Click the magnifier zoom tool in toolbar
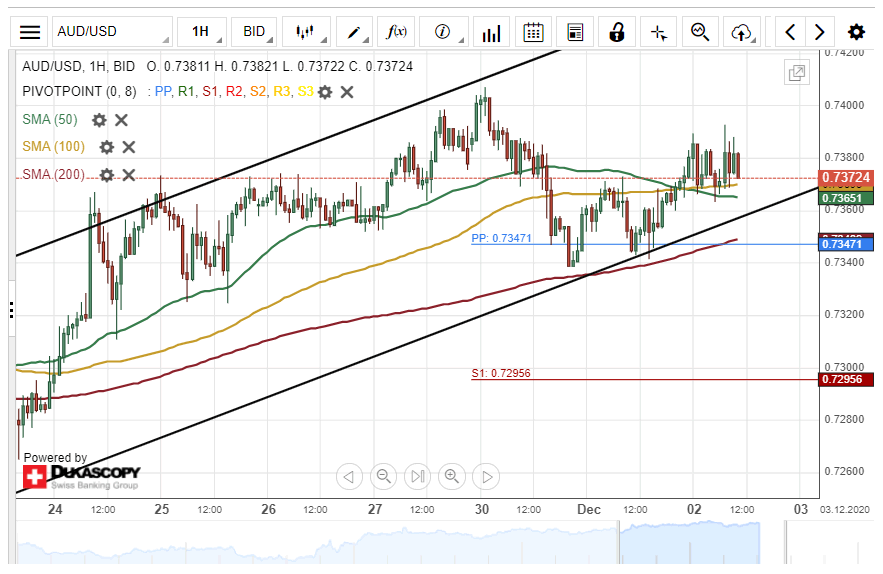 (699, 32)
